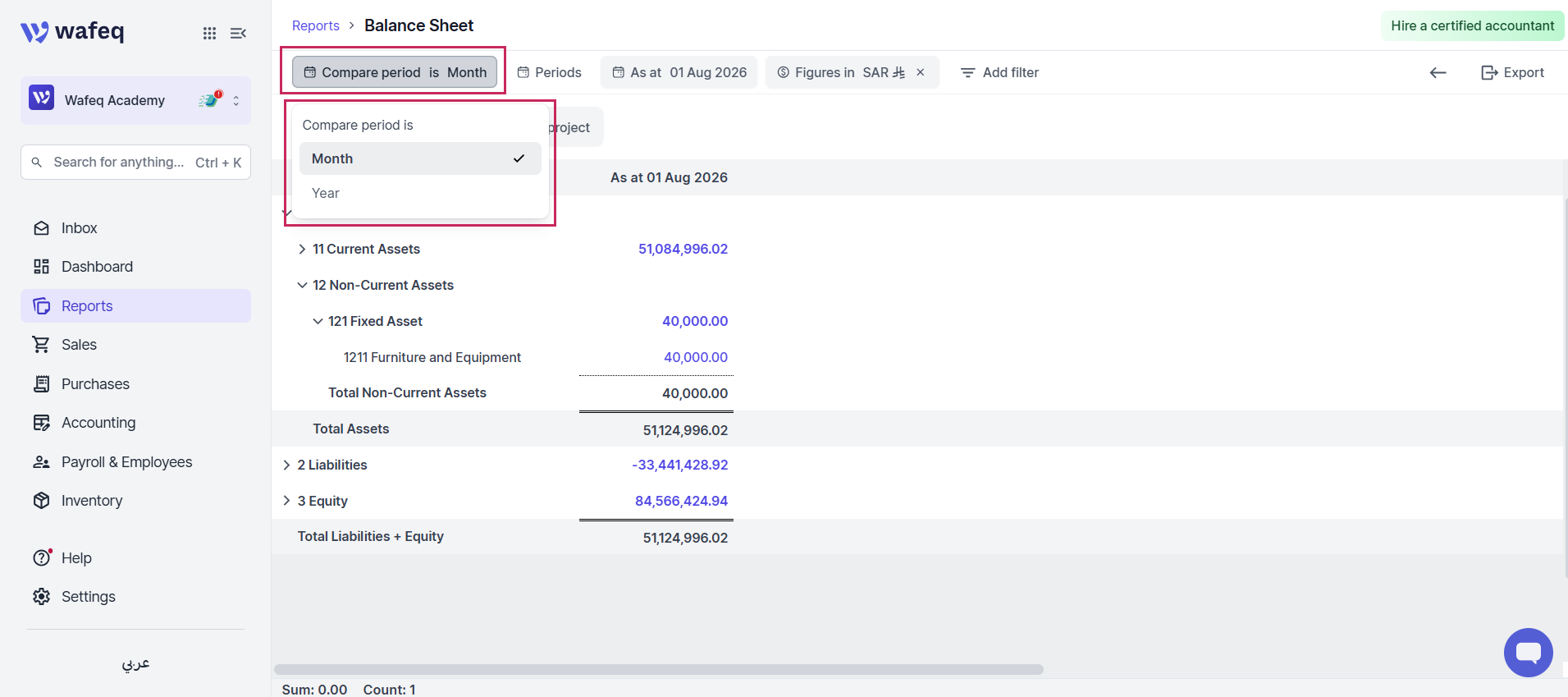The height and width of the screenshot is (697, 1568).
Task: Expand the 11 Current Assets row
Action: tap(302, 249)
